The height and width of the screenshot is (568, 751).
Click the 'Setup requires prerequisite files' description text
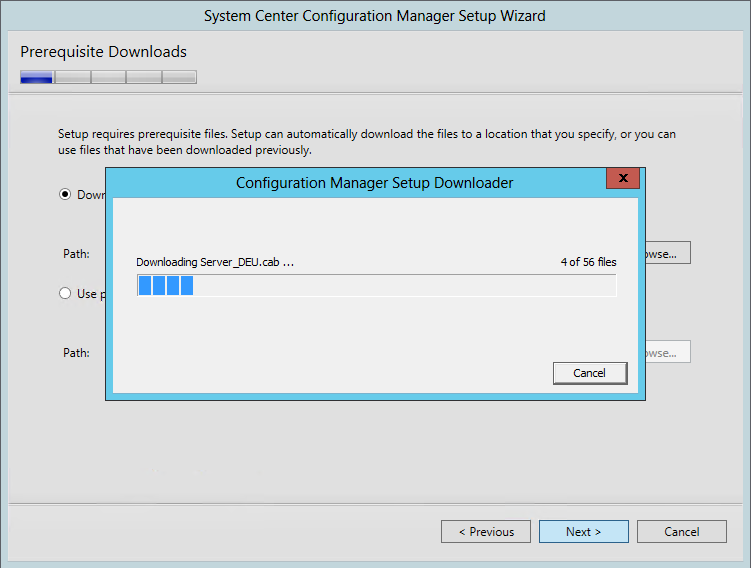367,142
